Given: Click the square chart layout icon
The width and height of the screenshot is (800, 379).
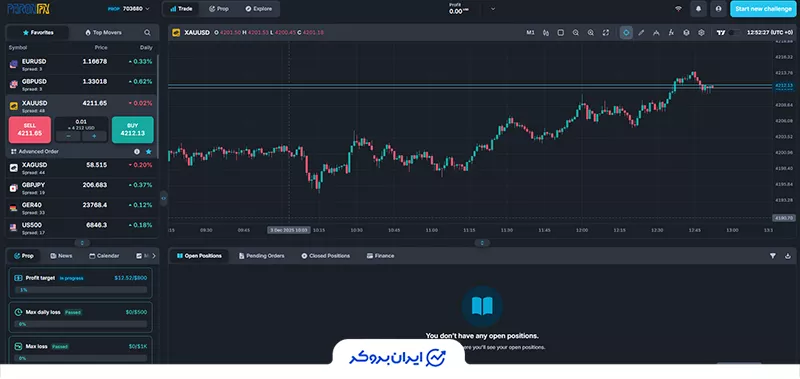Looking at the screenshot, I should (x=561, y=33).
